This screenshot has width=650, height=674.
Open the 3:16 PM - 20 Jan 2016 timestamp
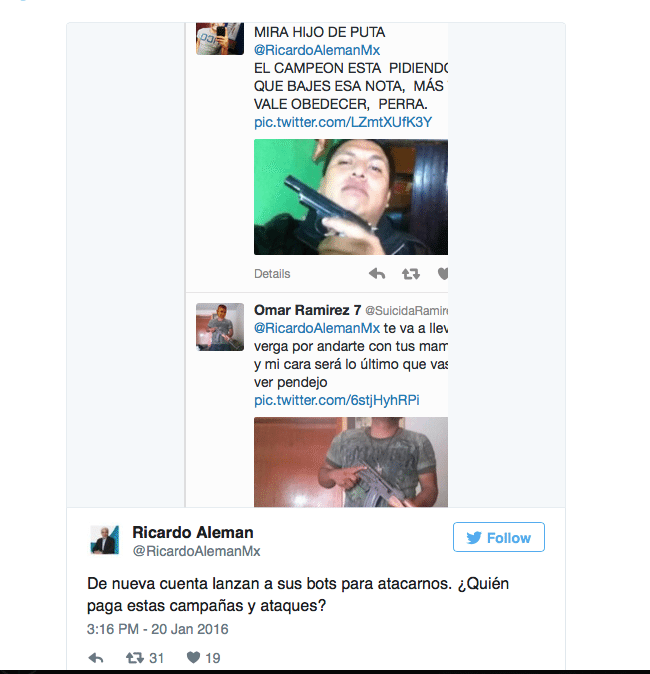coord(158,629)
